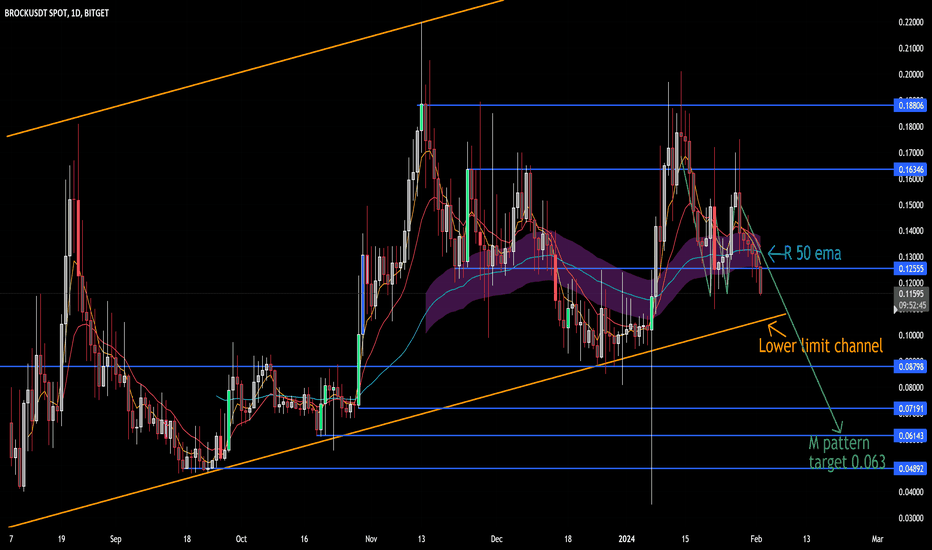The width and height of the screenshot is (932, 550).
Task: Click the 0.15000 price axis value
Action: pos(911,205)
